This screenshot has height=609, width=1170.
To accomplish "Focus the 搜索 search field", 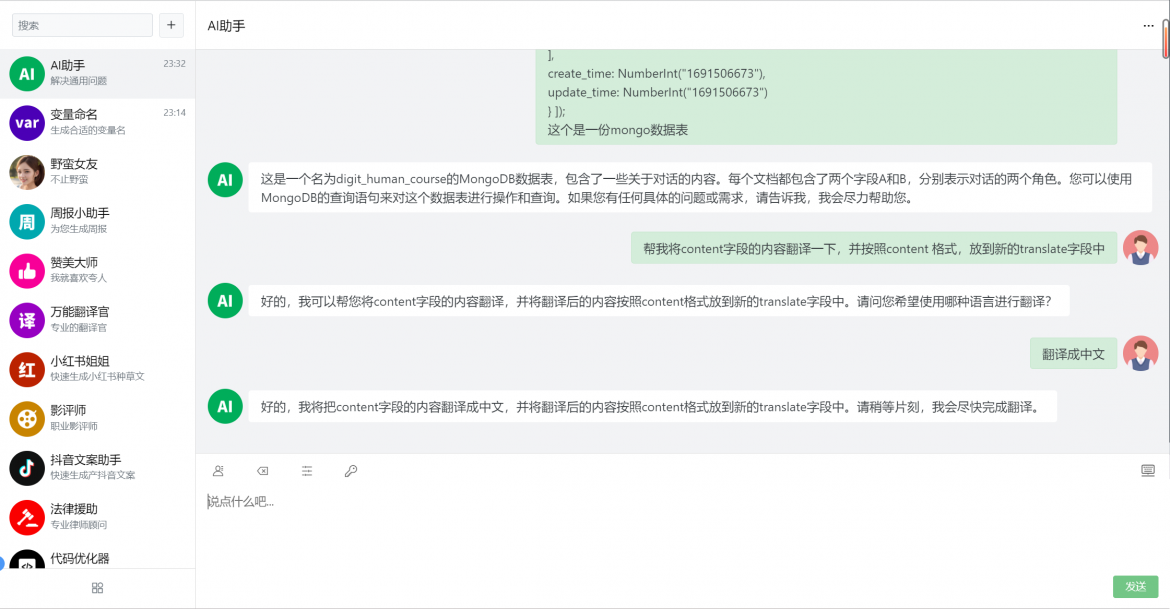I will click(82, 25).
